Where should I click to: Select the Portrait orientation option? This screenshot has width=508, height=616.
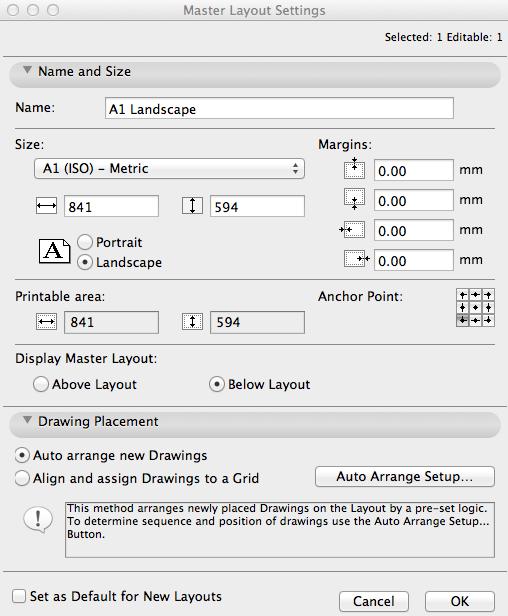tap(110, 242)
